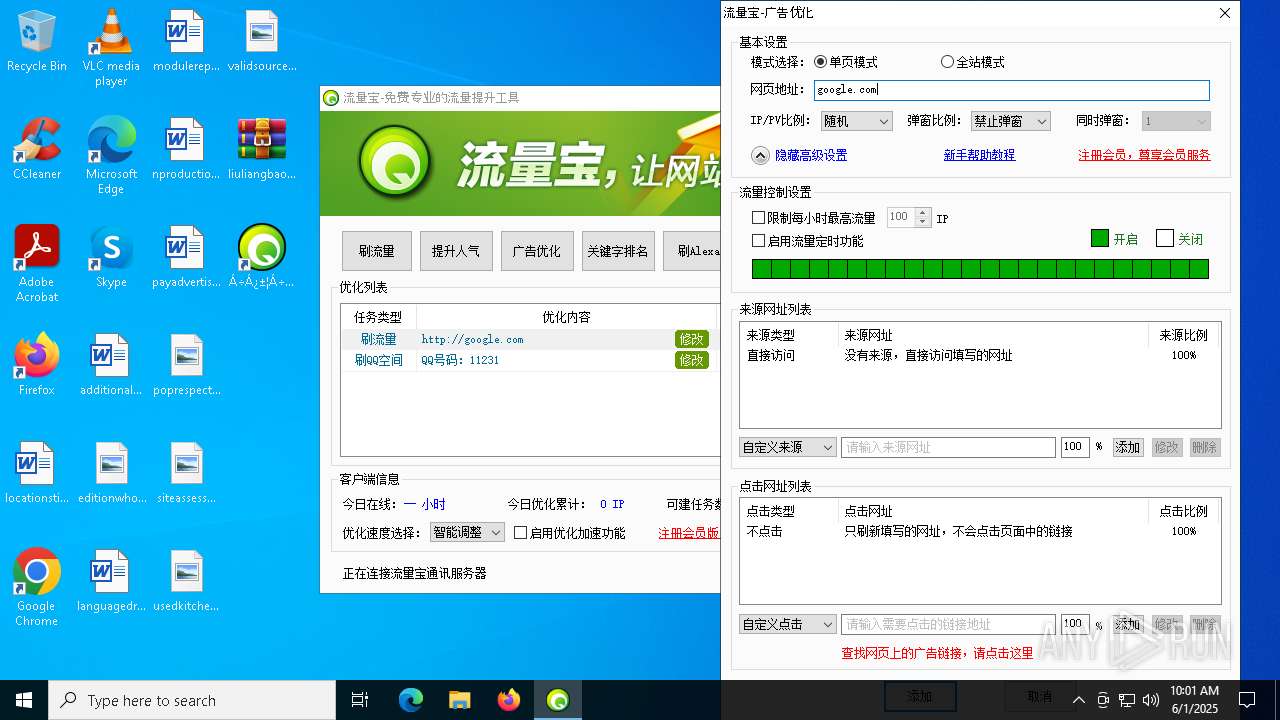
Task: Open the green Q liuliangbao desktop shortcut
Action: click(262, 256)
